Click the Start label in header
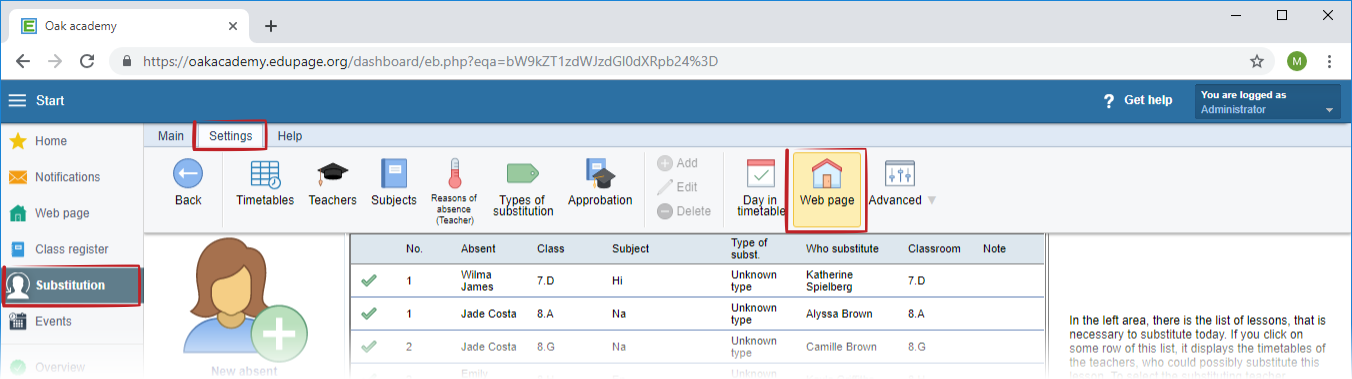 [50, 101]
